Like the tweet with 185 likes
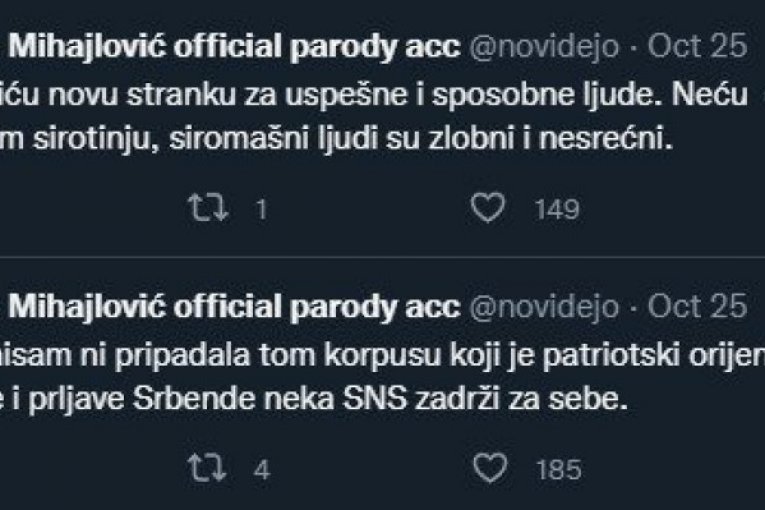This screenshot has height=510, width=765. [487, 468]
